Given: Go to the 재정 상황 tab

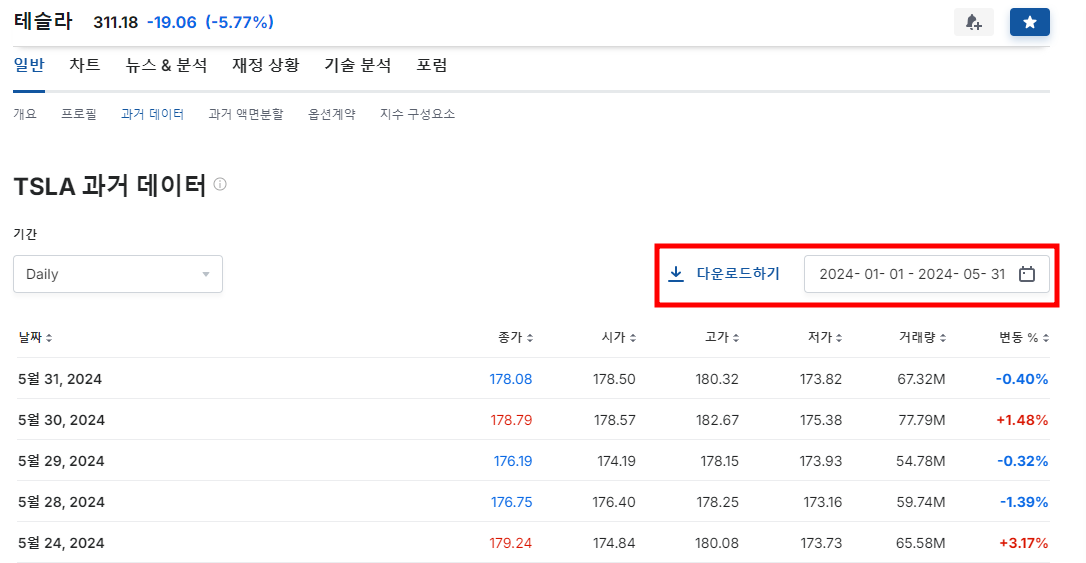Looking at the screenshot, I should tap(265, 65).
